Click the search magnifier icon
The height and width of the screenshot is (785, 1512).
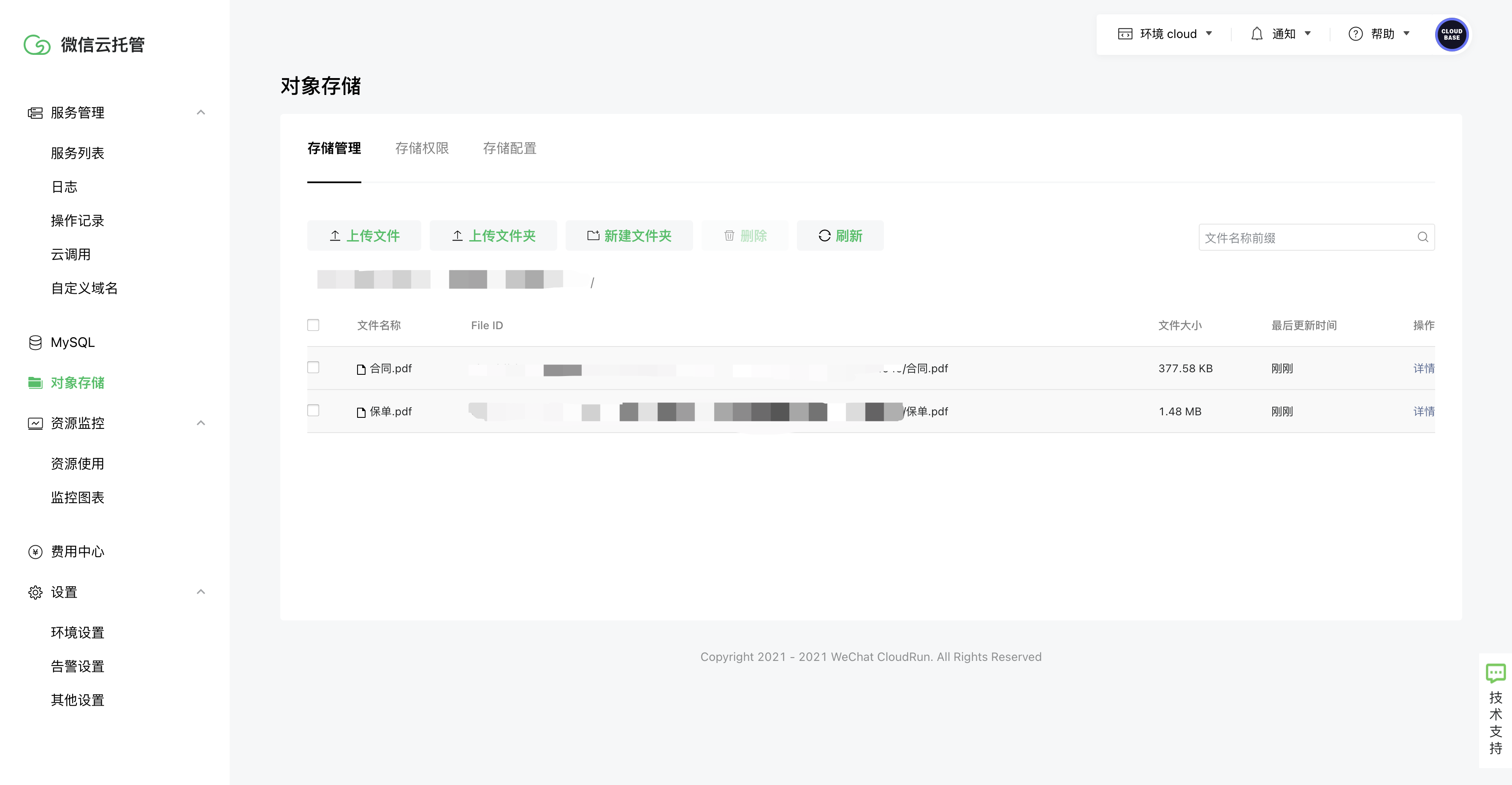tap(1422, 237)
